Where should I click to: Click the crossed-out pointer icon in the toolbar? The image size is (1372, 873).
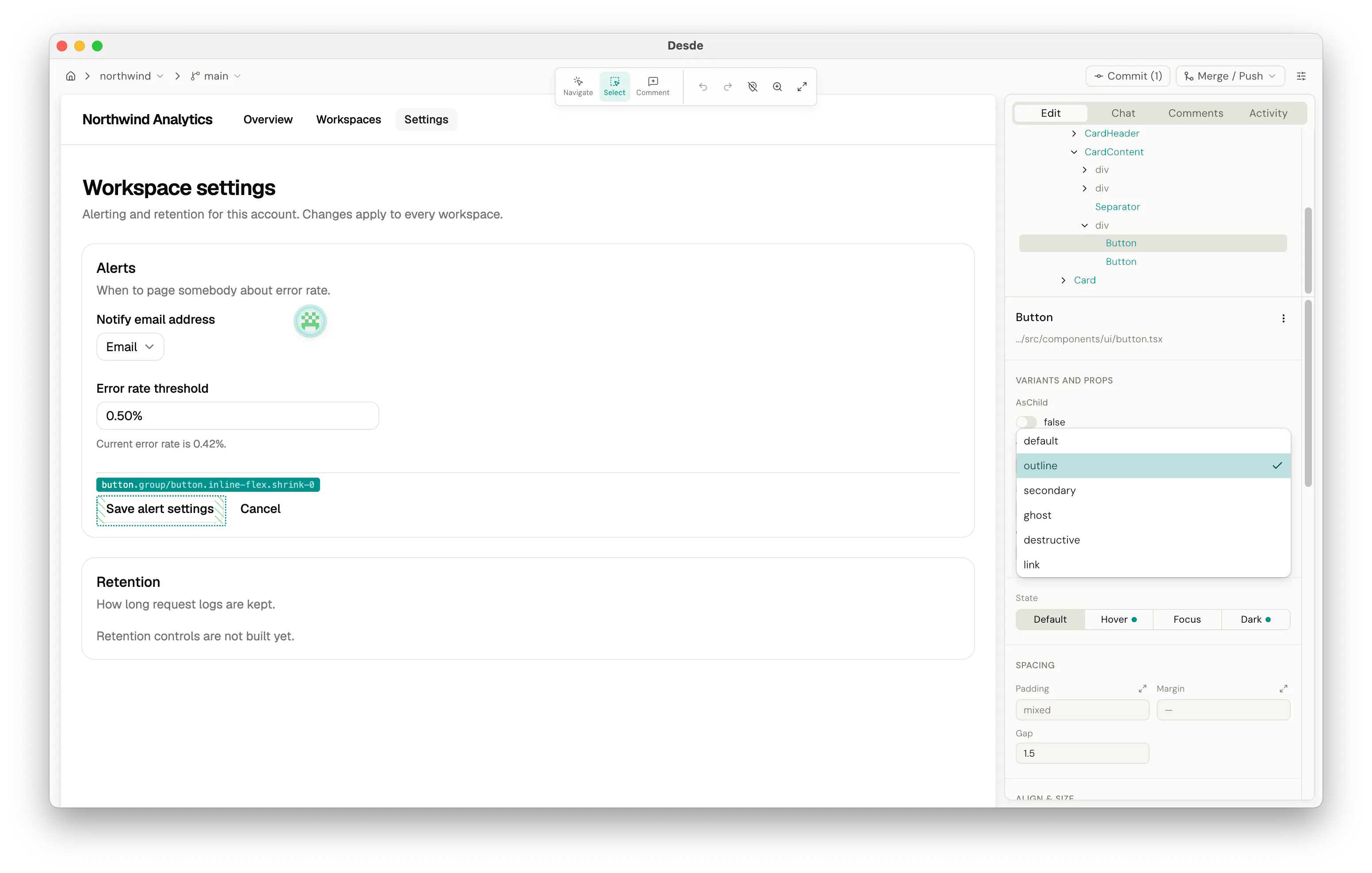point(753,87)
